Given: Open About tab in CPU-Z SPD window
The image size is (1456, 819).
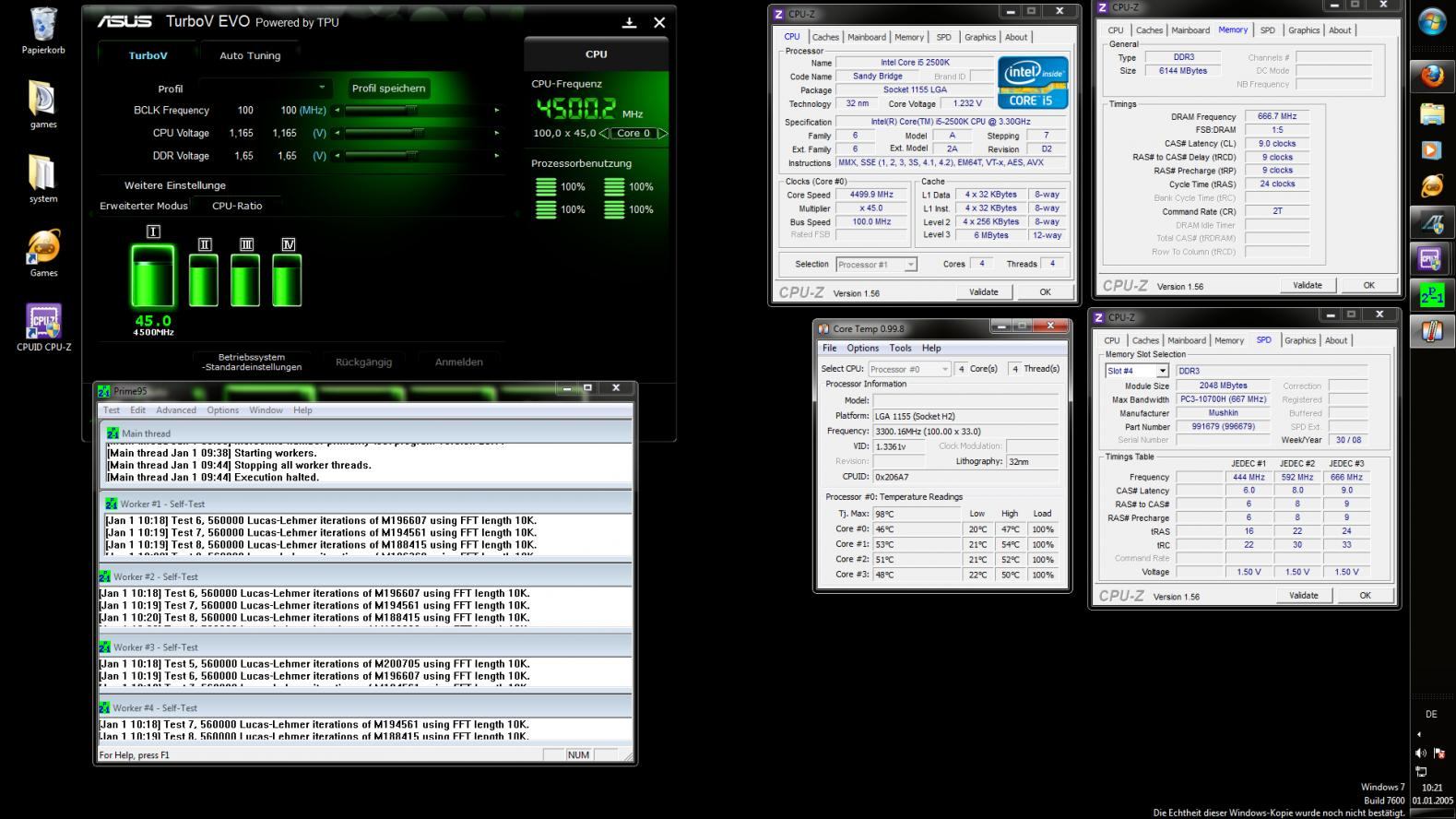Looking at the screenshot, I should [x=1336, y=340].
